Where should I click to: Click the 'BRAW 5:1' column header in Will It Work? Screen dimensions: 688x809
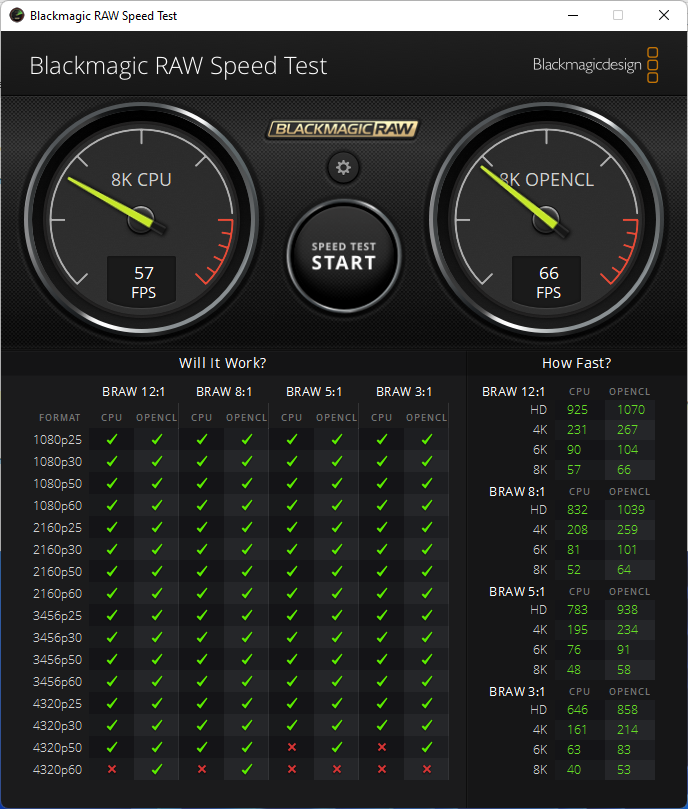pos(314,392)
